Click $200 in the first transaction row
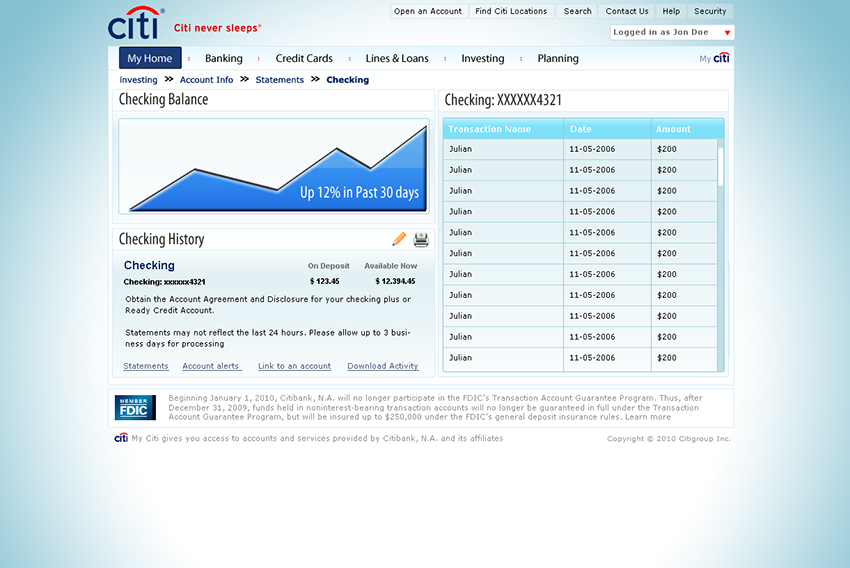The image size is (850, 568). click(667, 149)
